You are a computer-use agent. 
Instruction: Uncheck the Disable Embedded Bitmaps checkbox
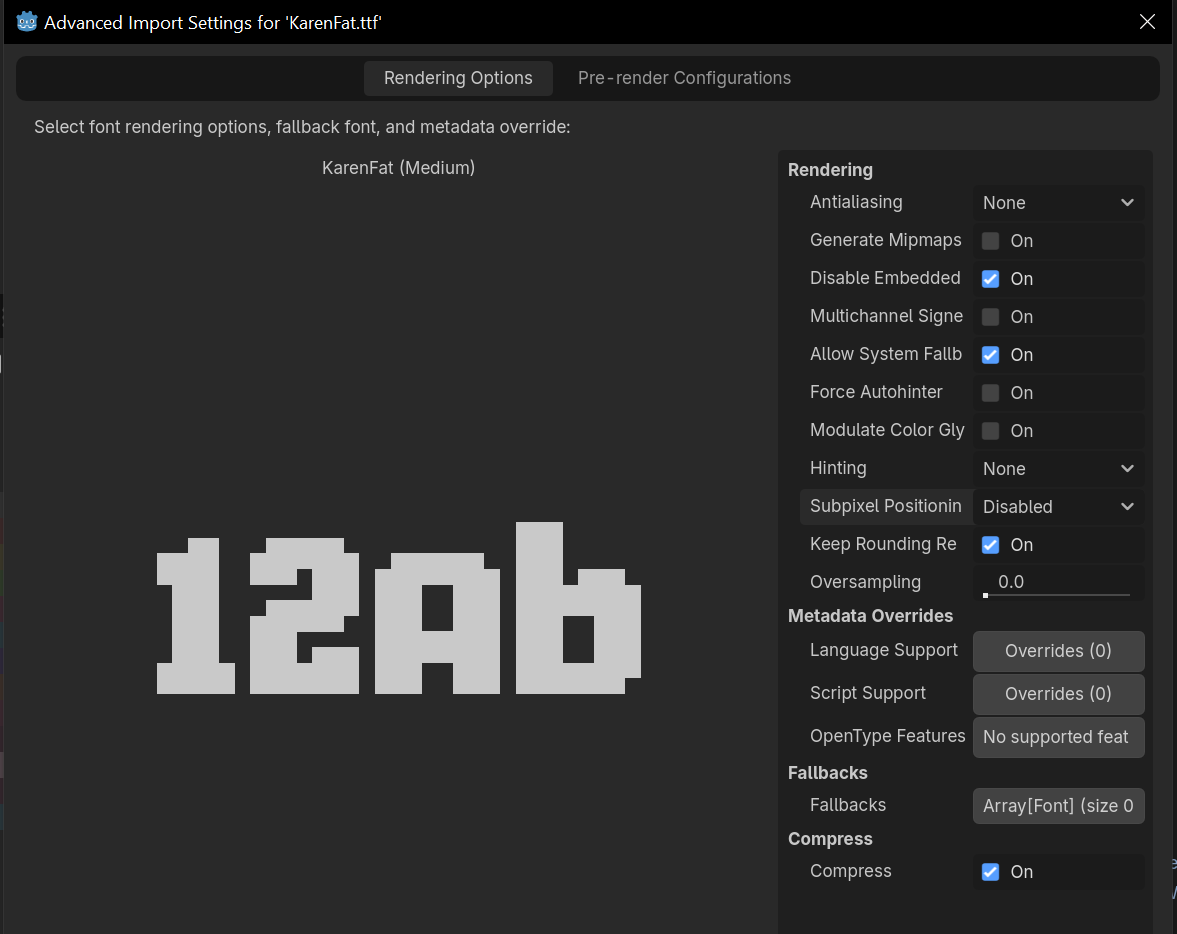pyautogui.click(x=990, y=279)
